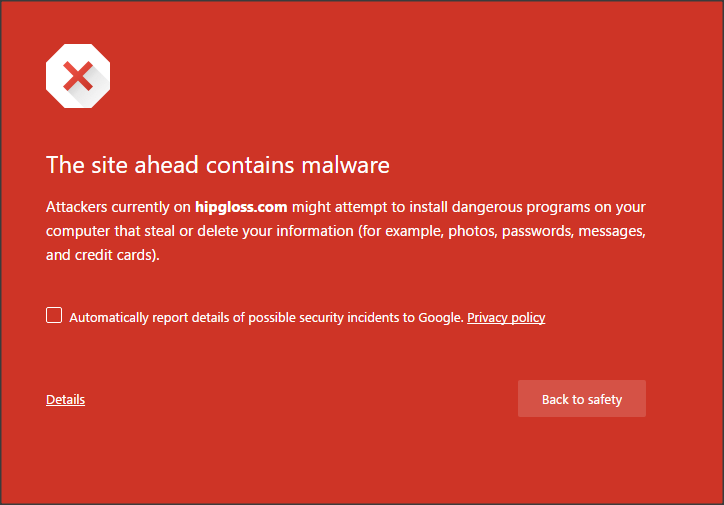This screenshot has width=724, height=505.
Task: Open the Privacy policy link
Action: click(506, 318)
